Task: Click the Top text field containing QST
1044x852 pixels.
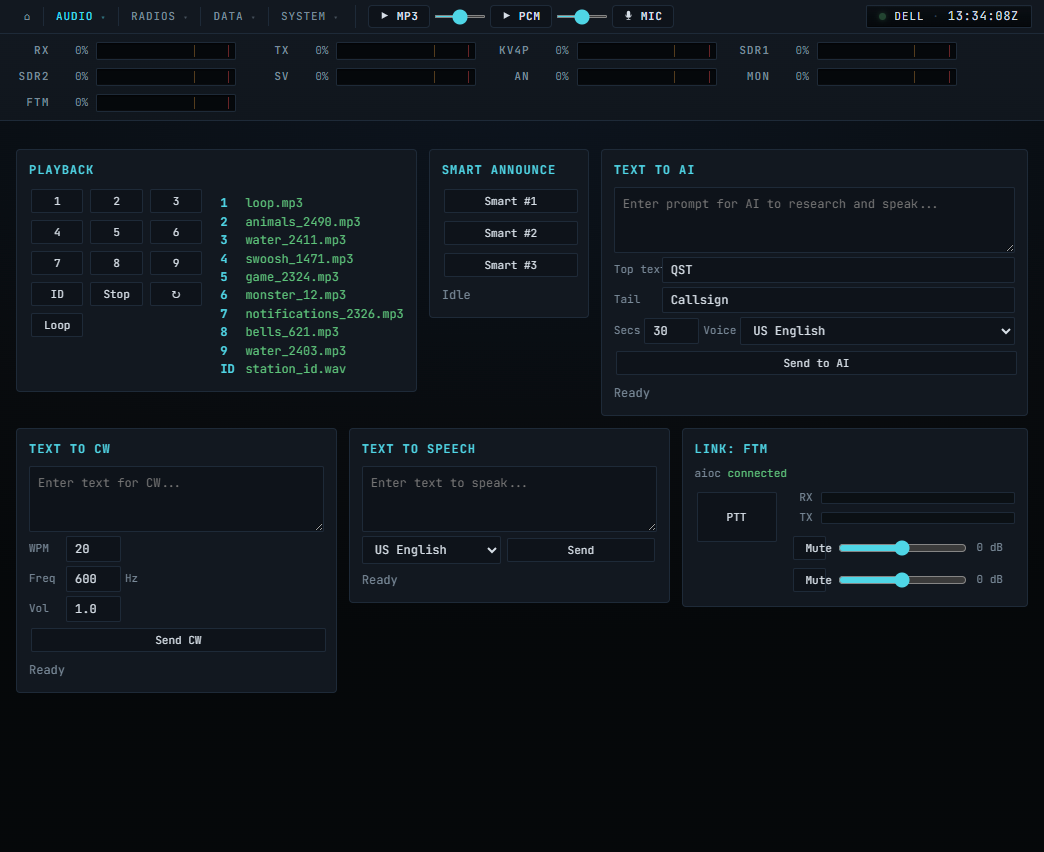Action: click(838, 270)
